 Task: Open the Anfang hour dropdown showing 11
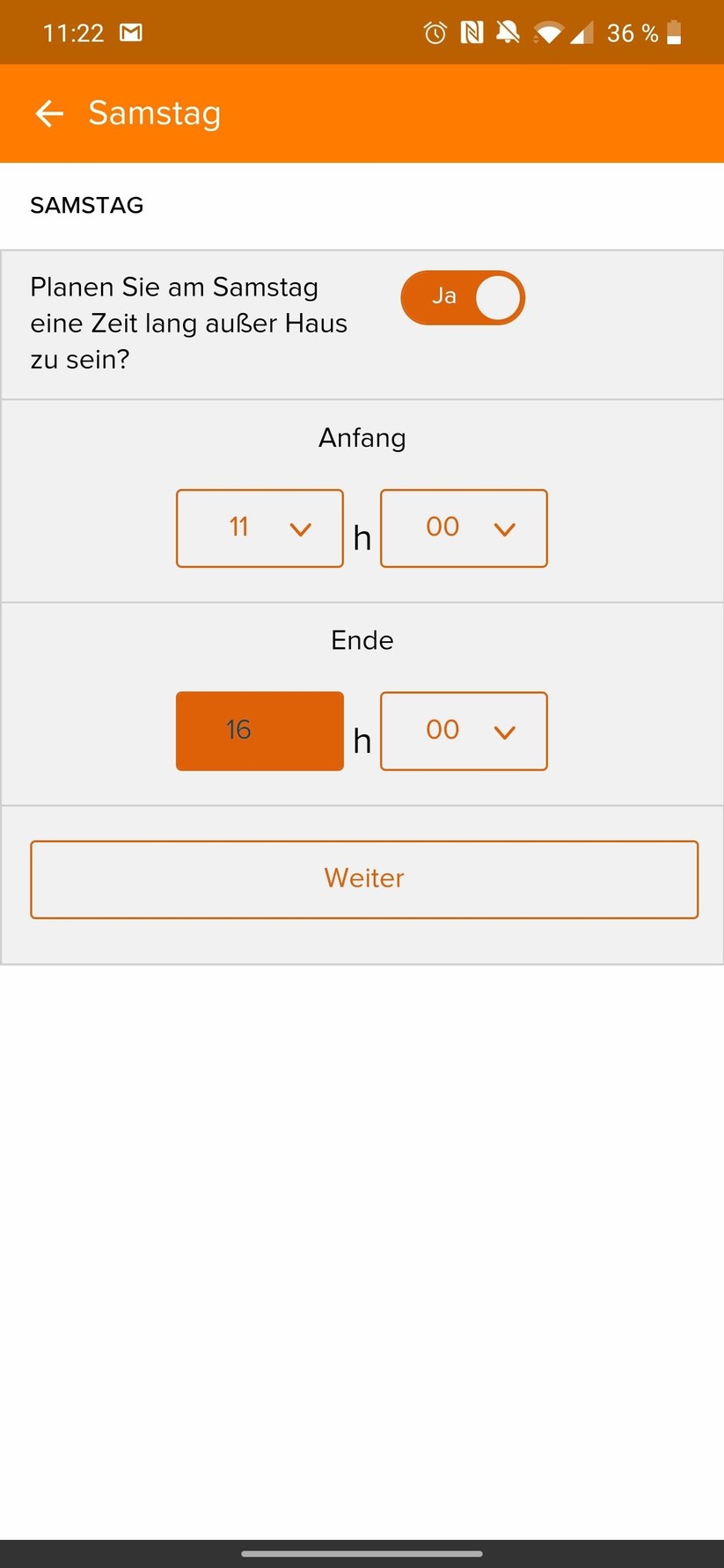(260, 529)
